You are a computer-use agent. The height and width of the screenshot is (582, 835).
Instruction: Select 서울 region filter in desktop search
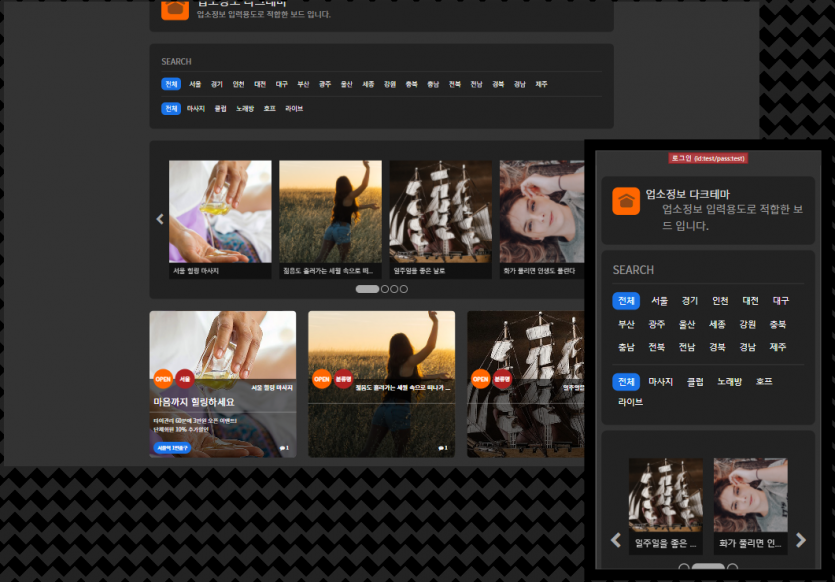195,84
